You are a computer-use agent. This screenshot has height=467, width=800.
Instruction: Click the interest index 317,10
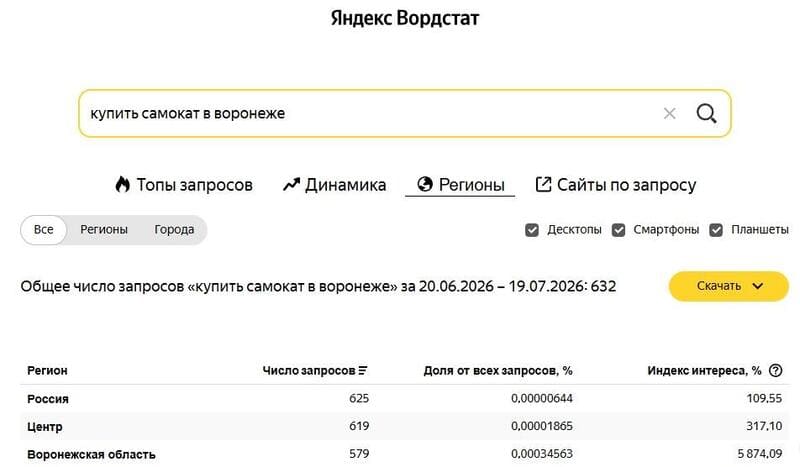(764, 426)
